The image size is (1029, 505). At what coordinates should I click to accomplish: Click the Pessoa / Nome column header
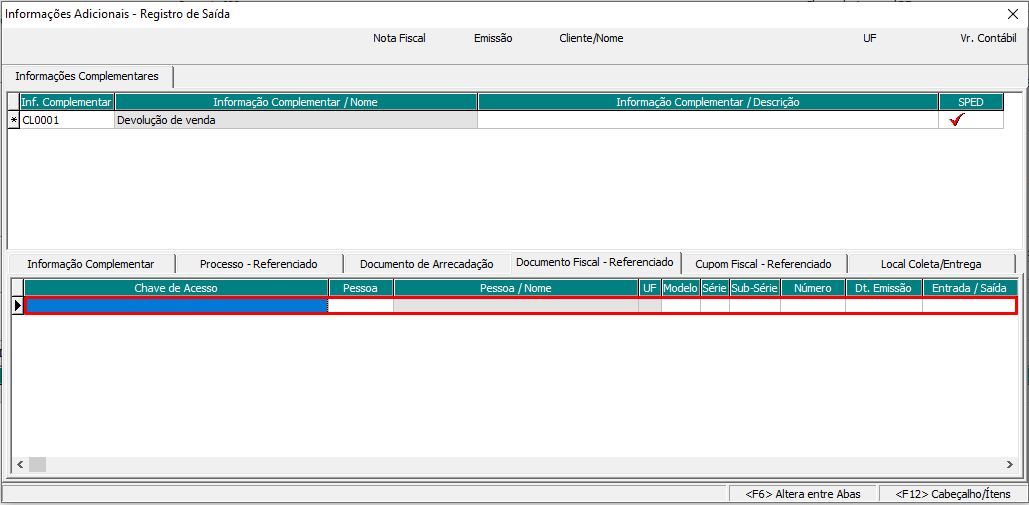click(516, 288)
